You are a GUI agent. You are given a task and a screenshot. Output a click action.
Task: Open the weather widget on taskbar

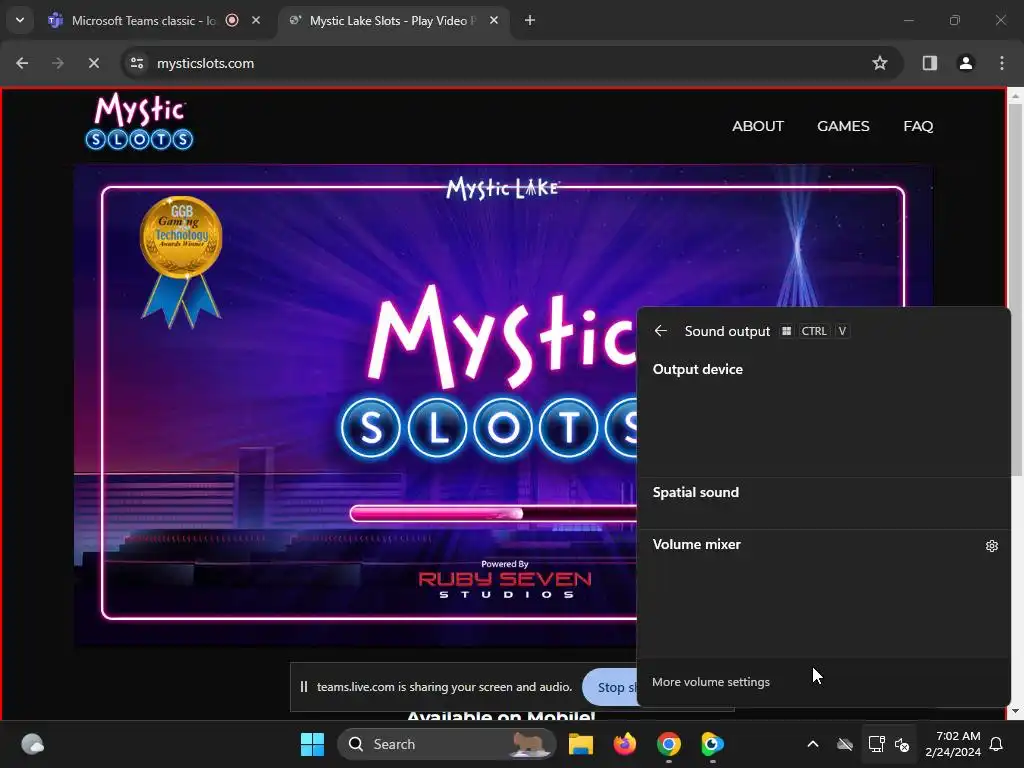pos(33,744)
